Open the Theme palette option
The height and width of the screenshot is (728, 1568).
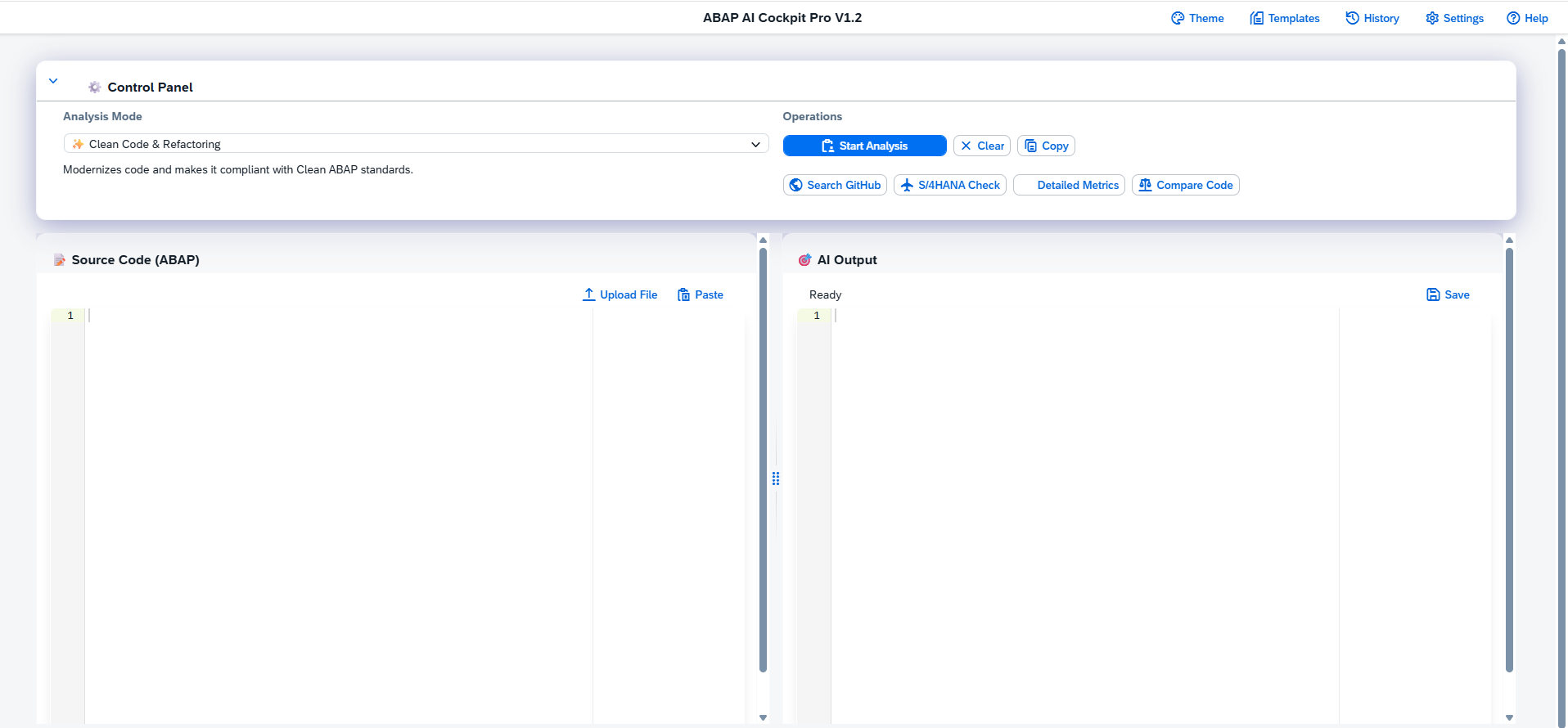pos(1197,18)
